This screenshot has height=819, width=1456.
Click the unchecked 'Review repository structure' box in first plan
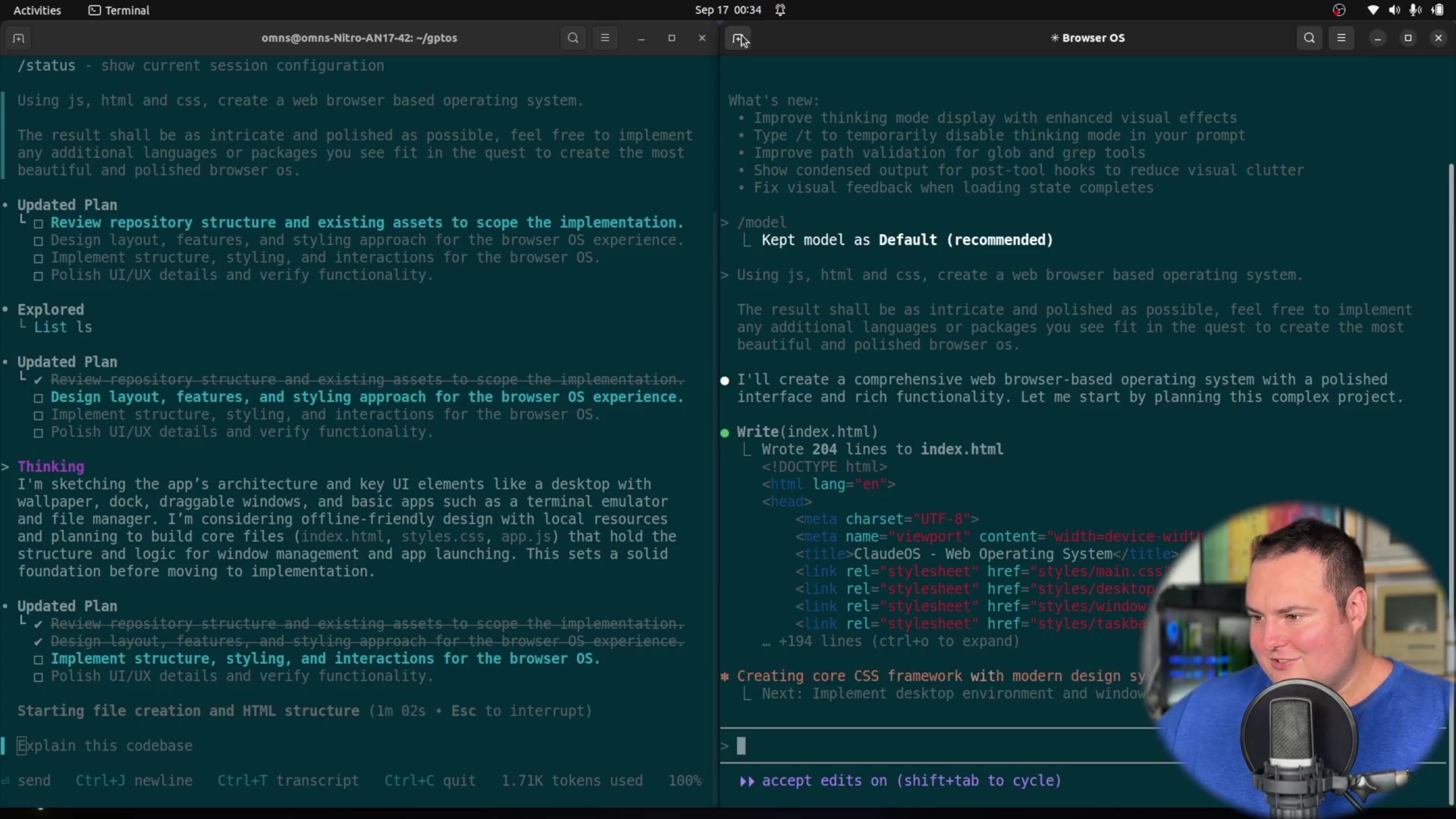point(38,224)
